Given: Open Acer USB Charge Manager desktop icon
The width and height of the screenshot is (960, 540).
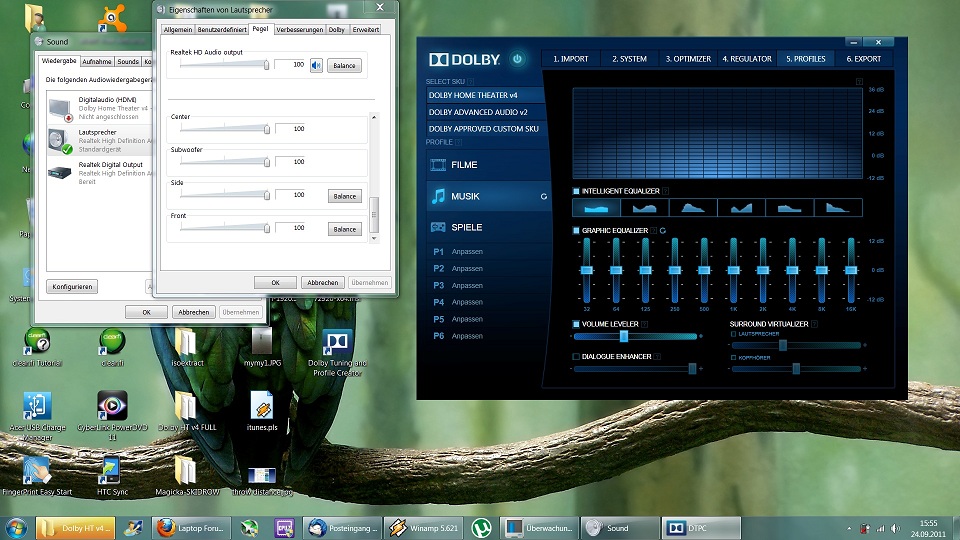Looking at the screenshot, I should [x=37, y=415].
